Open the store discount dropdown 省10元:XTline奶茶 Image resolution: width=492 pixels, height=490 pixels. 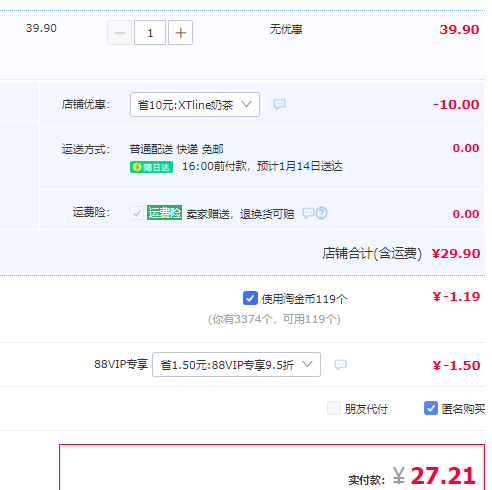[x=195, y=105]
